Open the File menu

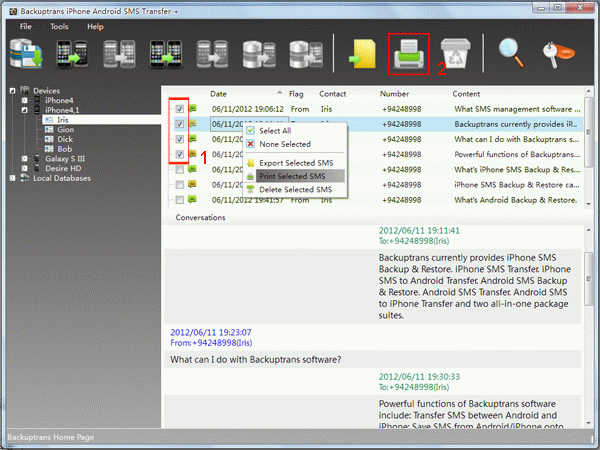tap(26, 26)
